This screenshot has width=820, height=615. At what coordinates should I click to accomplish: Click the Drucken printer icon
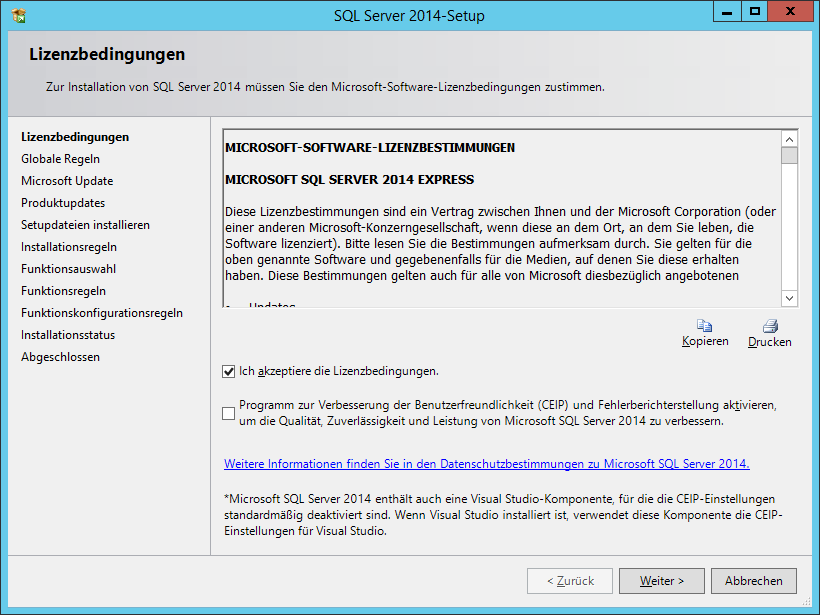769,326
